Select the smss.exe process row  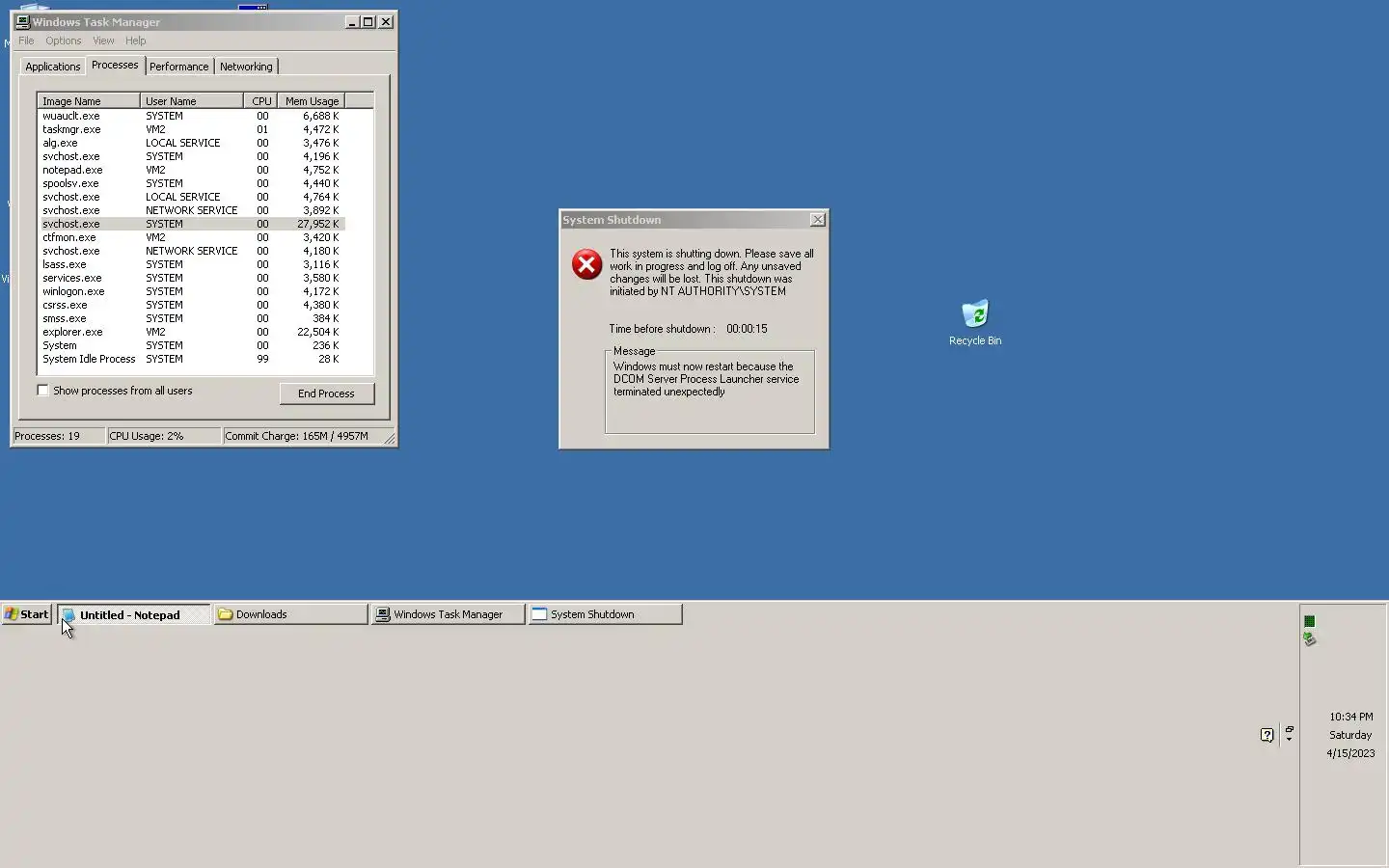click(191, 318)
